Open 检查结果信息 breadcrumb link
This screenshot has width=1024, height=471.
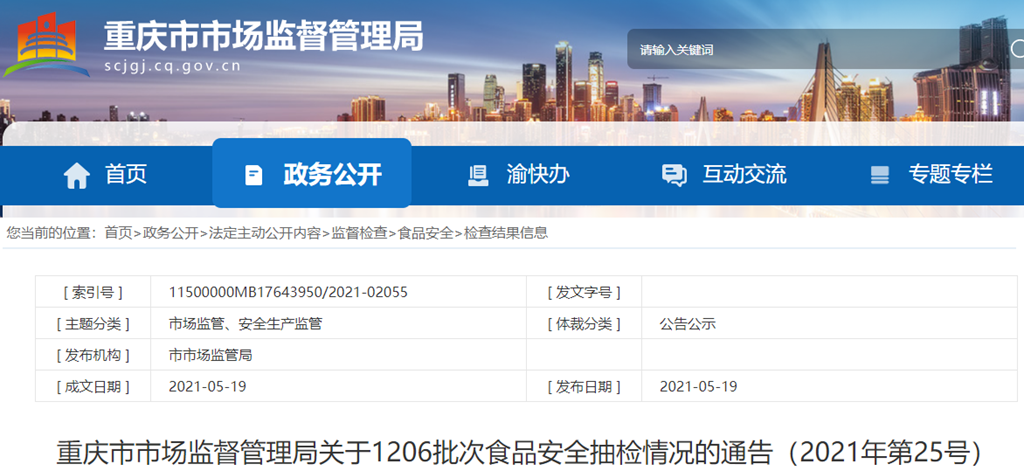click(505, 233)
